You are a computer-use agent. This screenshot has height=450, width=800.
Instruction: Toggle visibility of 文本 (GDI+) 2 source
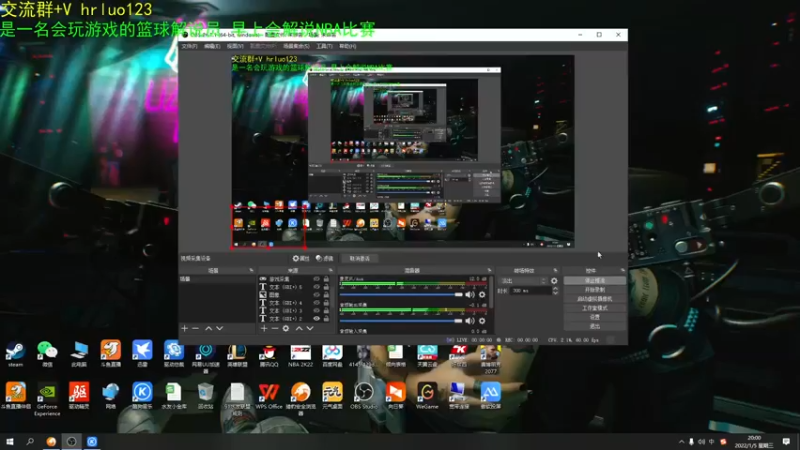316,318
